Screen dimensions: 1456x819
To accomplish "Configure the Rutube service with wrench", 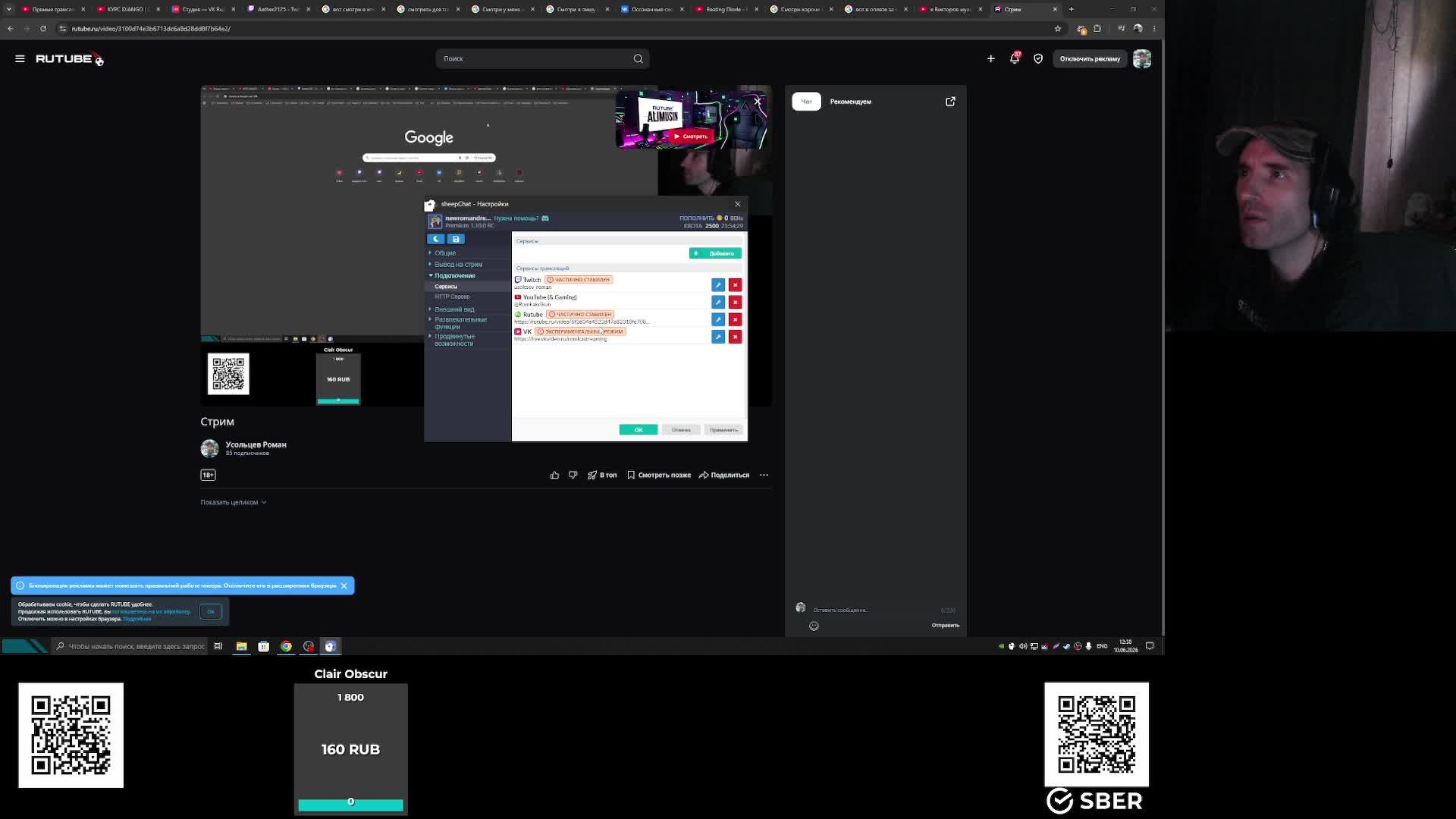I will [718, 319].
